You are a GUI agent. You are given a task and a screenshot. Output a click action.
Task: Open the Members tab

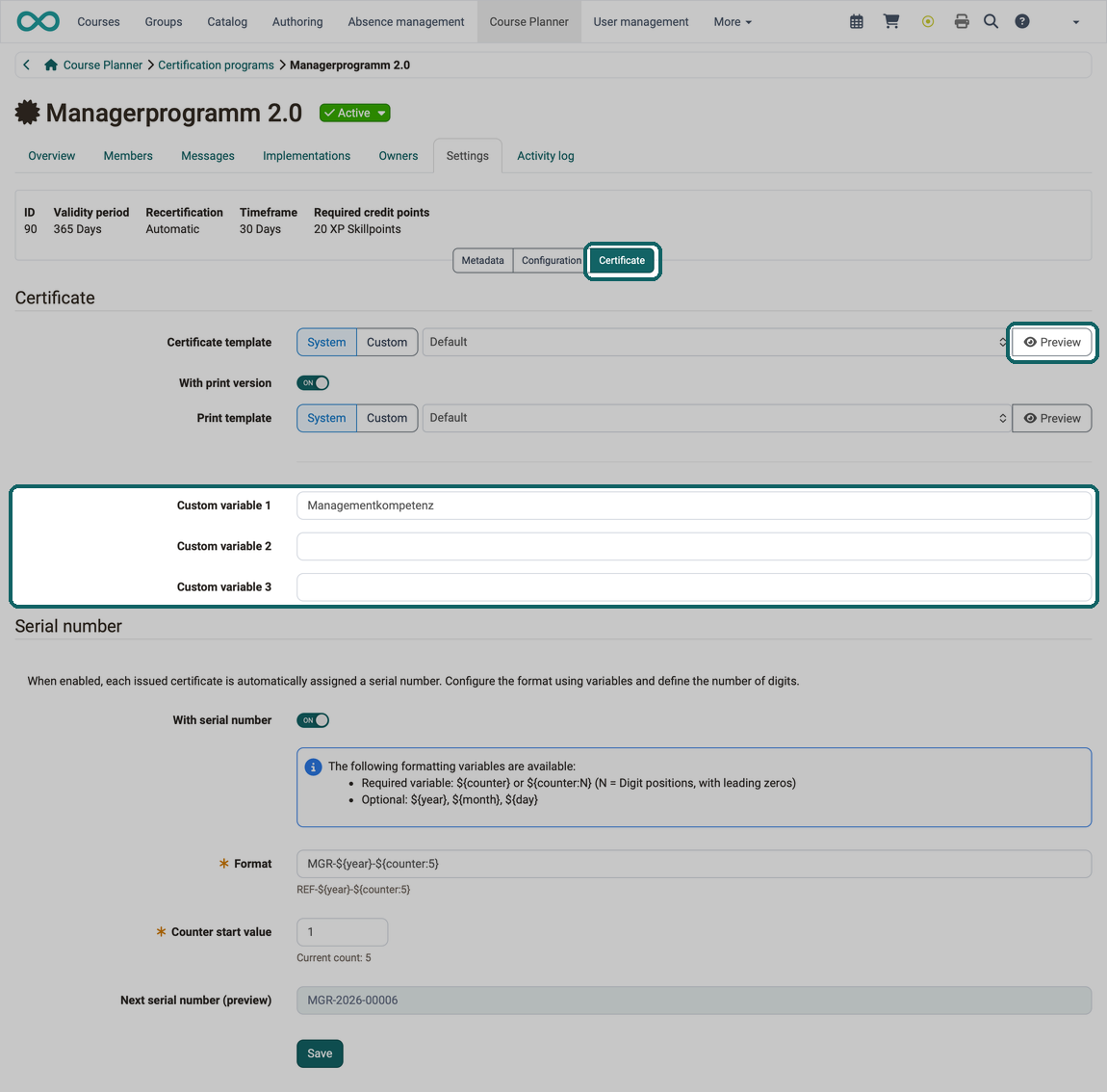(128, 156)
